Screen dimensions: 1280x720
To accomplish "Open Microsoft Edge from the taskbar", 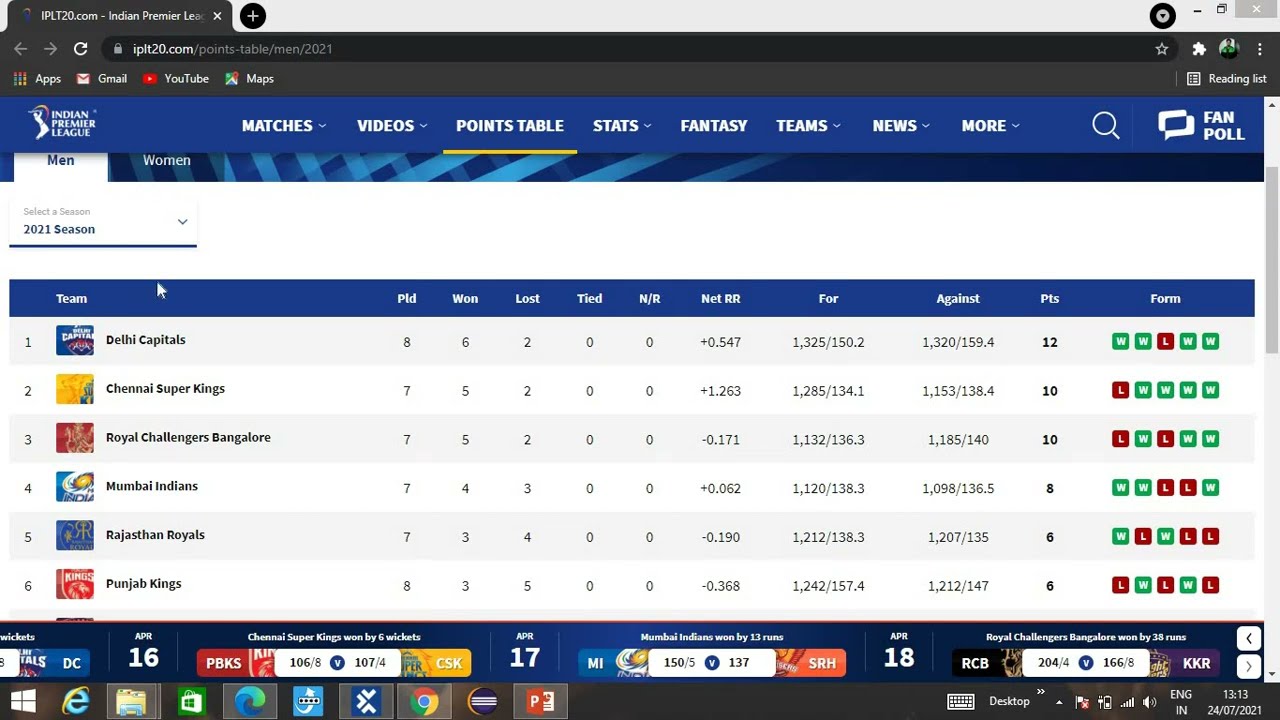I will pos(249,701).
